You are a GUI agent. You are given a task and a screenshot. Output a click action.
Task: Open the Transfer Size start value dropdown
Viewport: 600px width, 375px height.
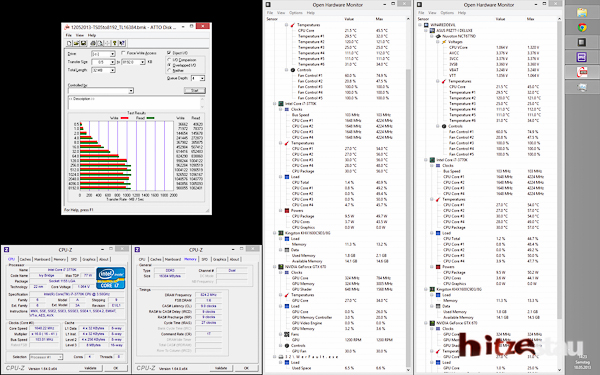(112, 62)
